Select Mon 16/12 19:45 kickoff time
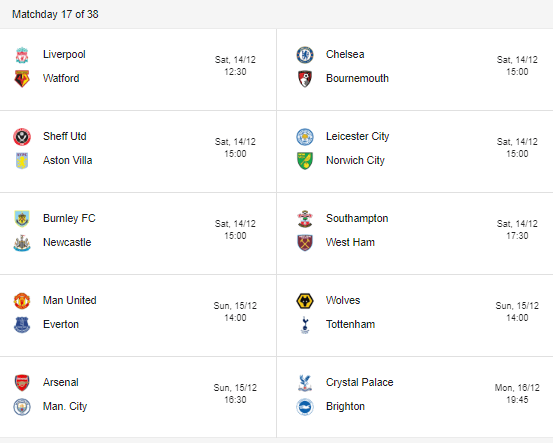 pyautogui.click(x=517, y=394)
